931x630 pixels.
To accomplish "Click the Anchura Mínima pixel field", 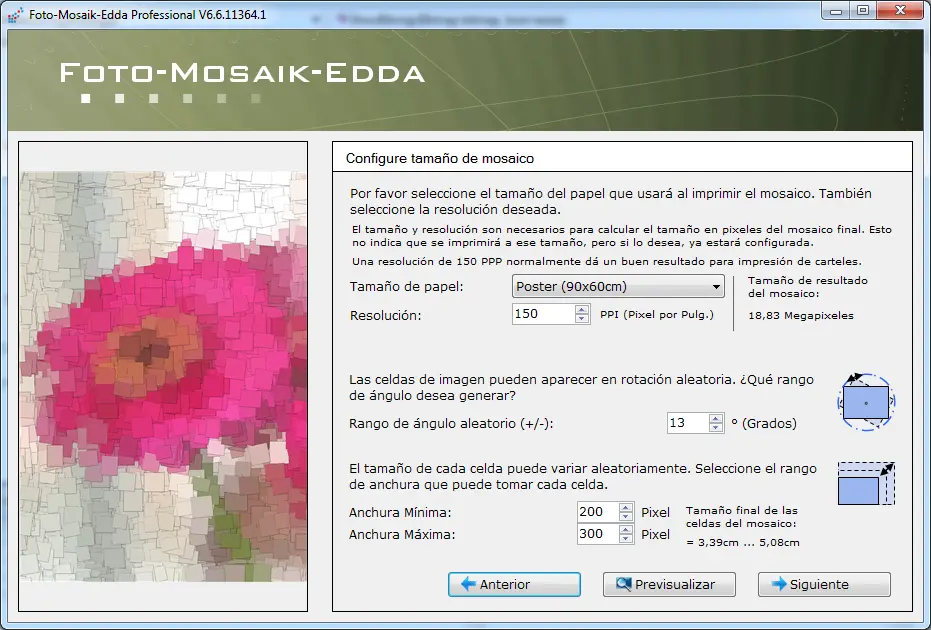I will pyautogui.click(x=597, y=512).
